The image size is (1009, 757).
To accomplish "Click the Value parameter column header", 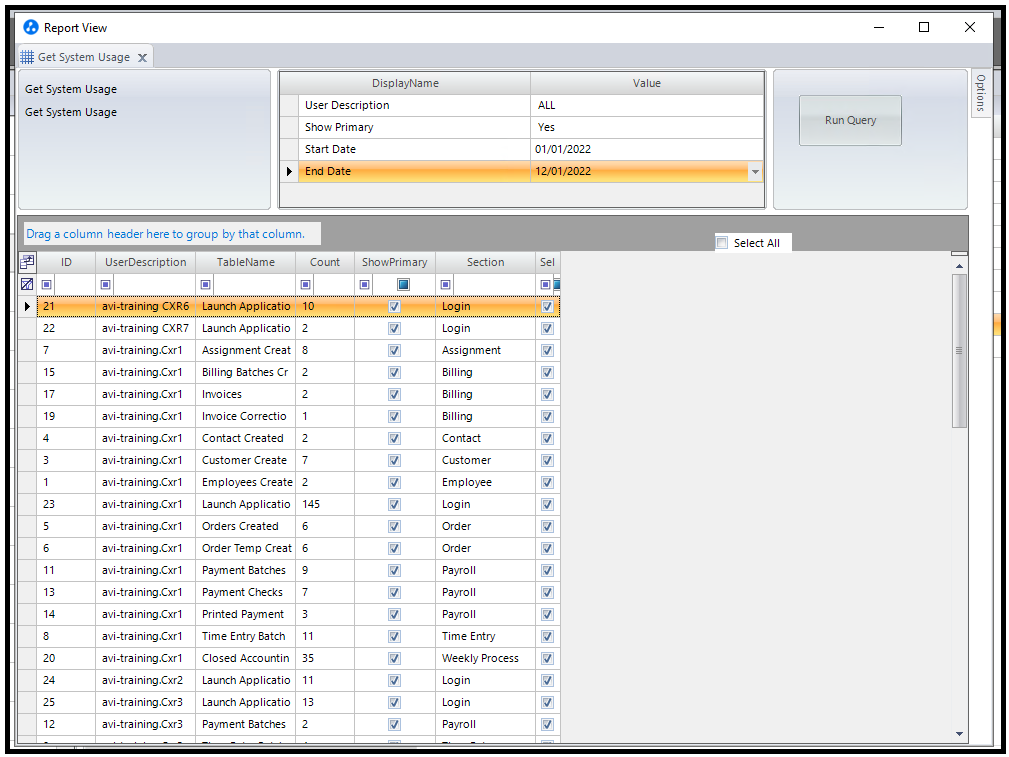I will 647,83.
